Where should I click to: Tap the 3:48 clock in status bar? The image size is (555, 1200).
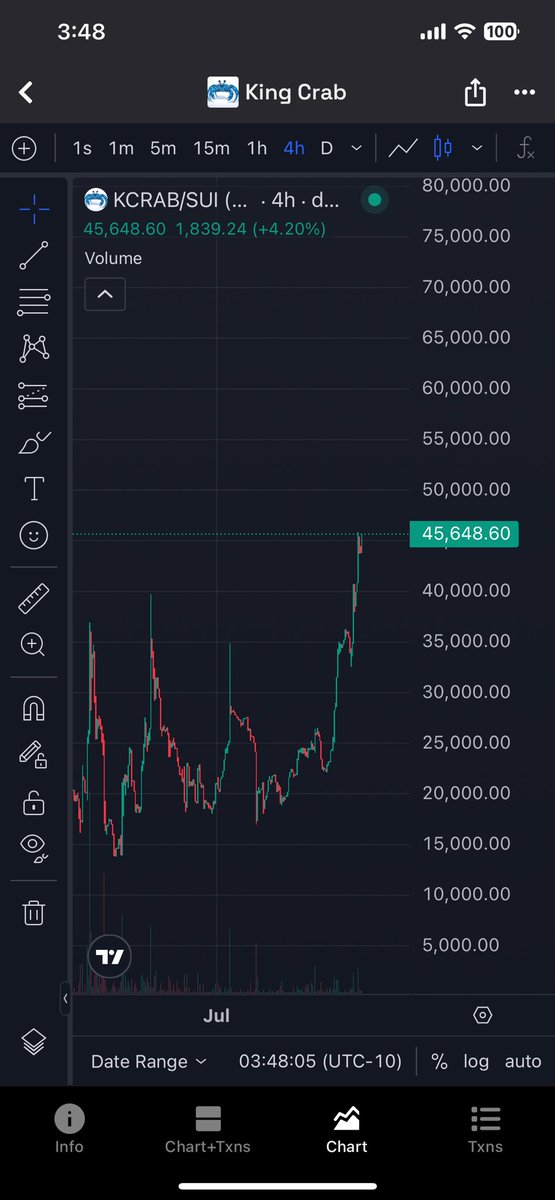click(82, 32)
